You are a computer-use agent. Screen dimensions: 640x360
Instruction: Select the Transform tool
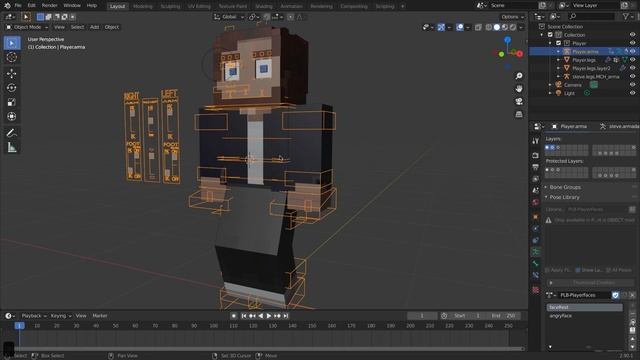tap(12, 116)
